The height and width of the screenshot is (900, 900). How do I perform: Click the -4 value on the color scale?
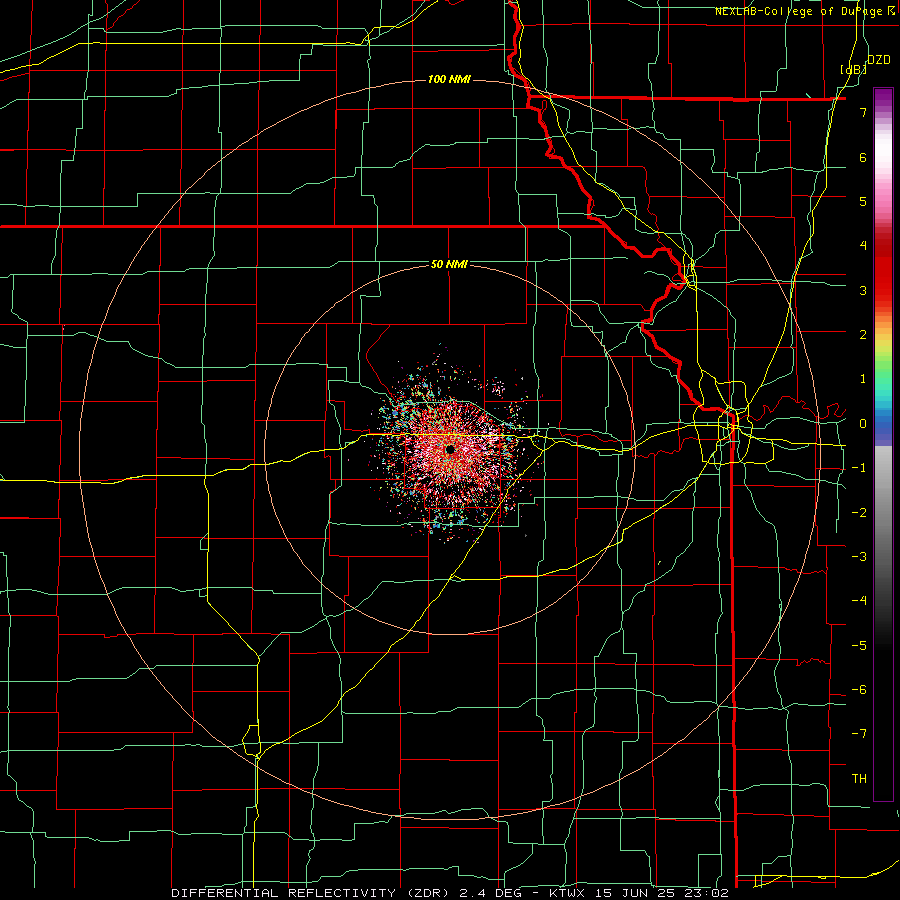[x=859, y=600]
